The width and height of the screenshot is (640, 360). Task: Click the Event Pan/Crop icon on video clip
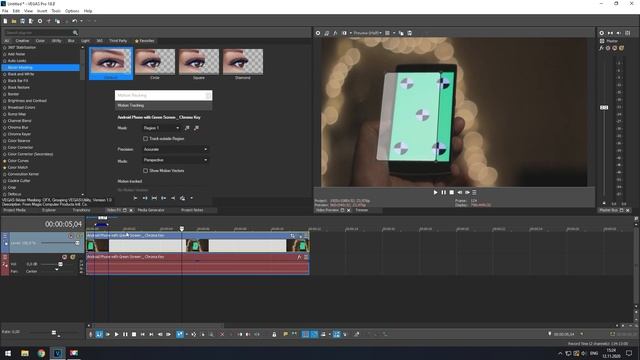click(292, 236)
